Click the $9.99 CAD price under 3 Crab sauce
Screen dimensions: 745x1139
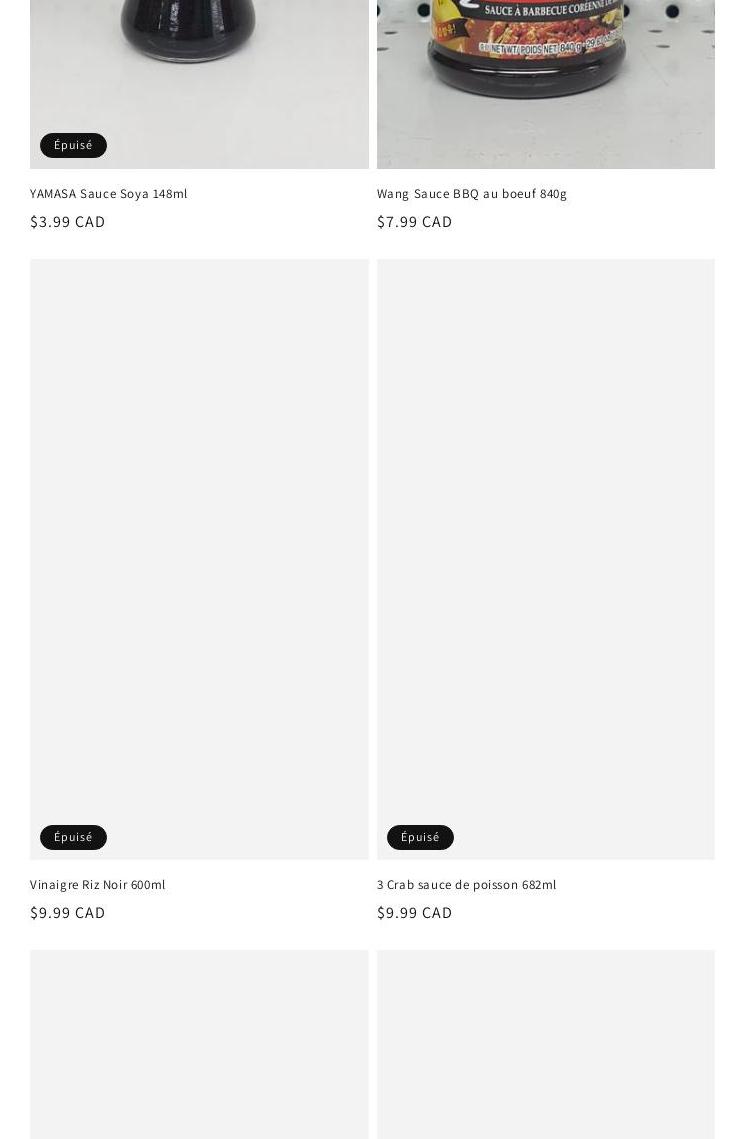click(415, 913)
